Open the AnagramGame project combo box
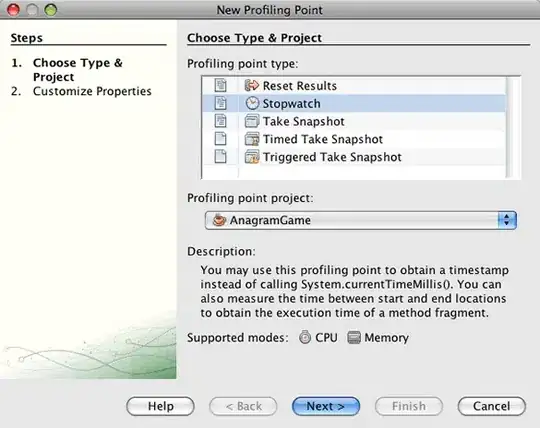Image resolution: width=540 pixels, height=428 pixels. click(361, 220)
